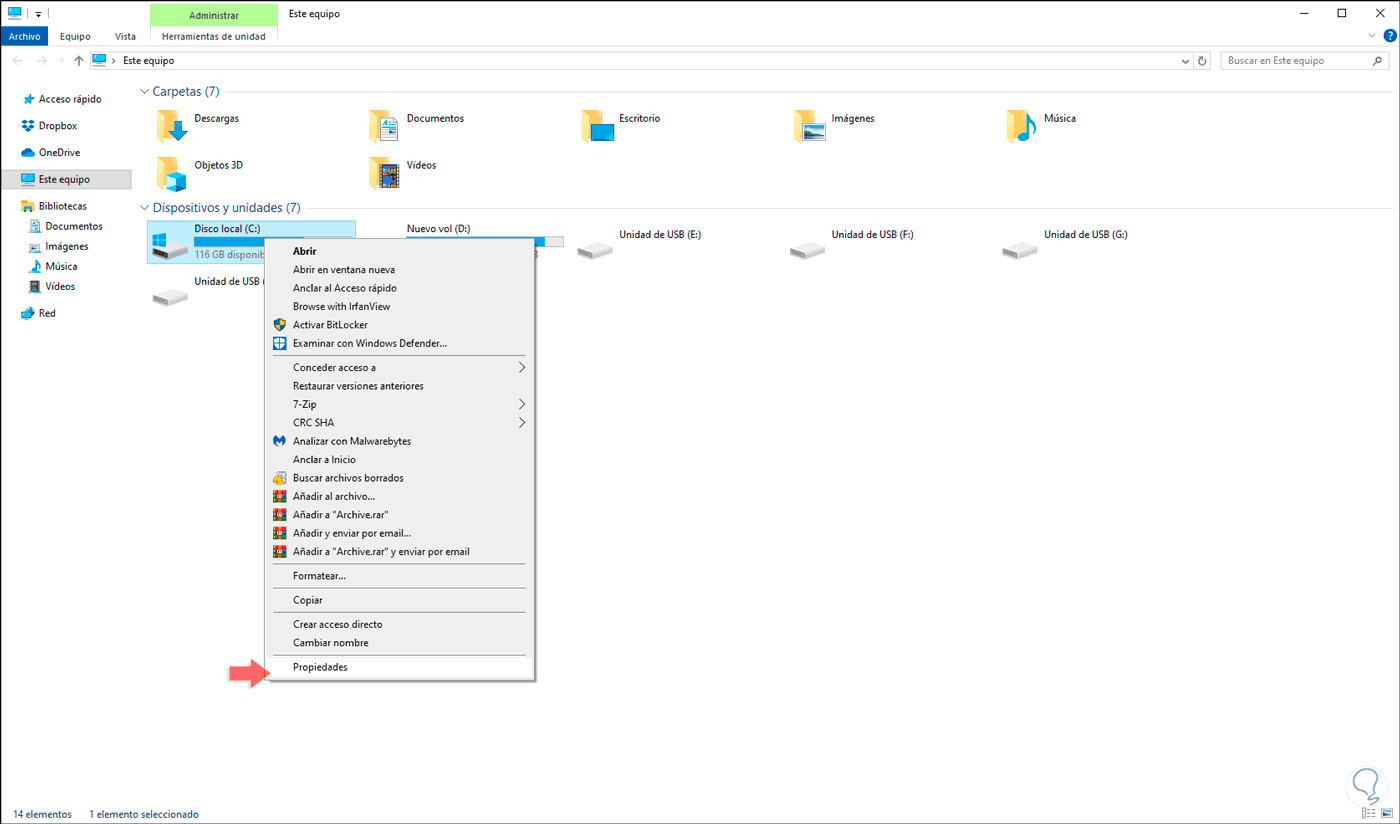This screenshot has width=1400, height=824.
Task: Switch to large icons view in status bar
Action: 1386,814
